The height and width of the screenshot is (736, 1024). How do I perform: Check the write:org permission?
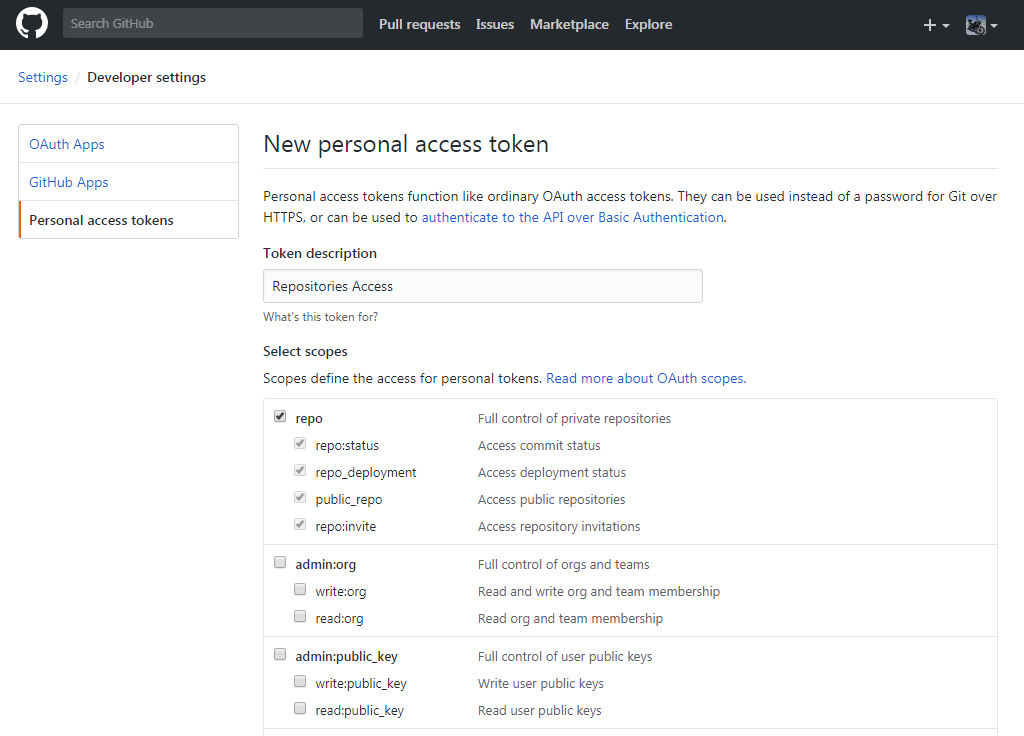[300, 588]
